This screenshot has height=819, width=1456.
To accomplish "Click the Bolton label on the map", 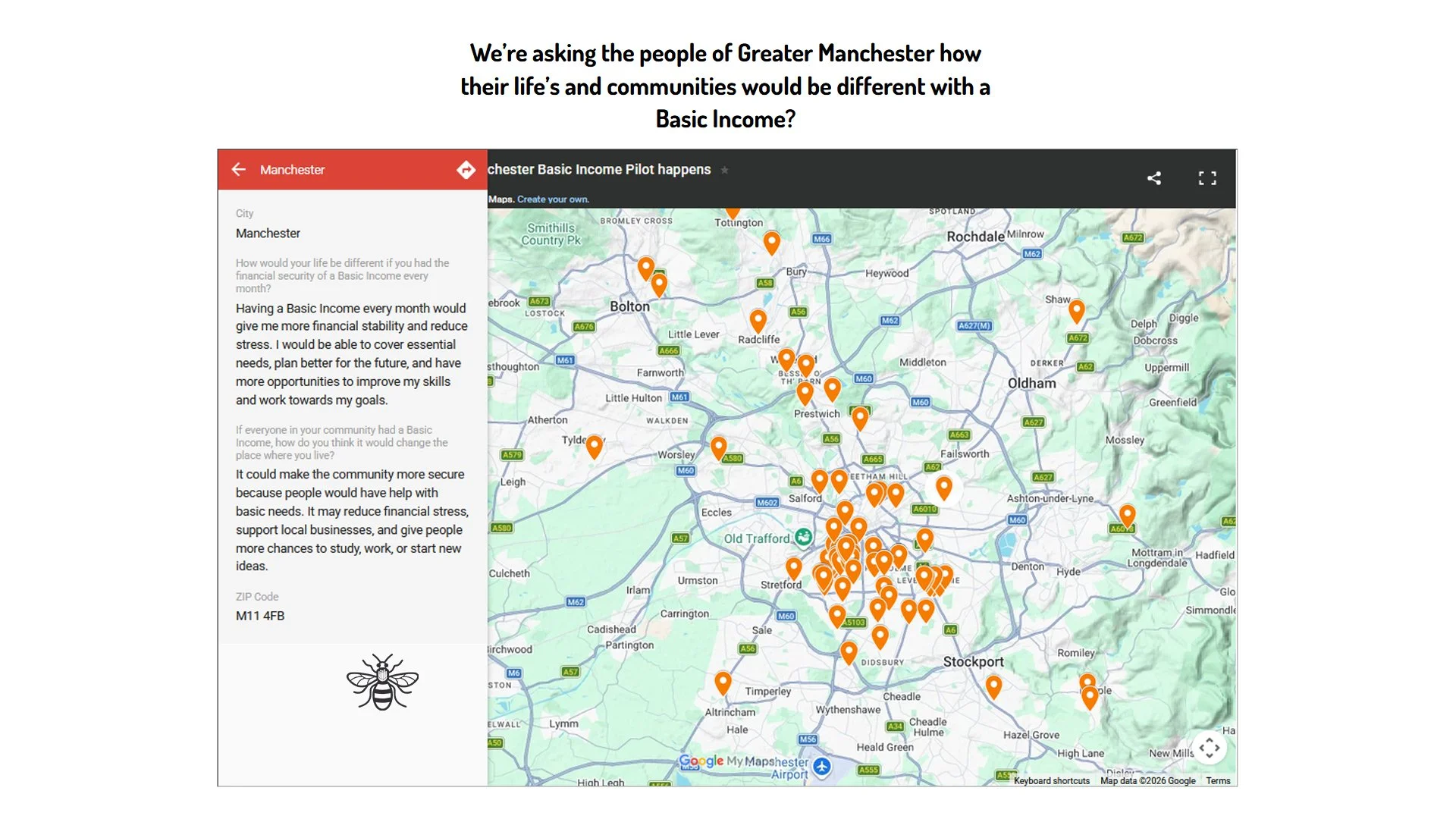I will coord(629,306).
